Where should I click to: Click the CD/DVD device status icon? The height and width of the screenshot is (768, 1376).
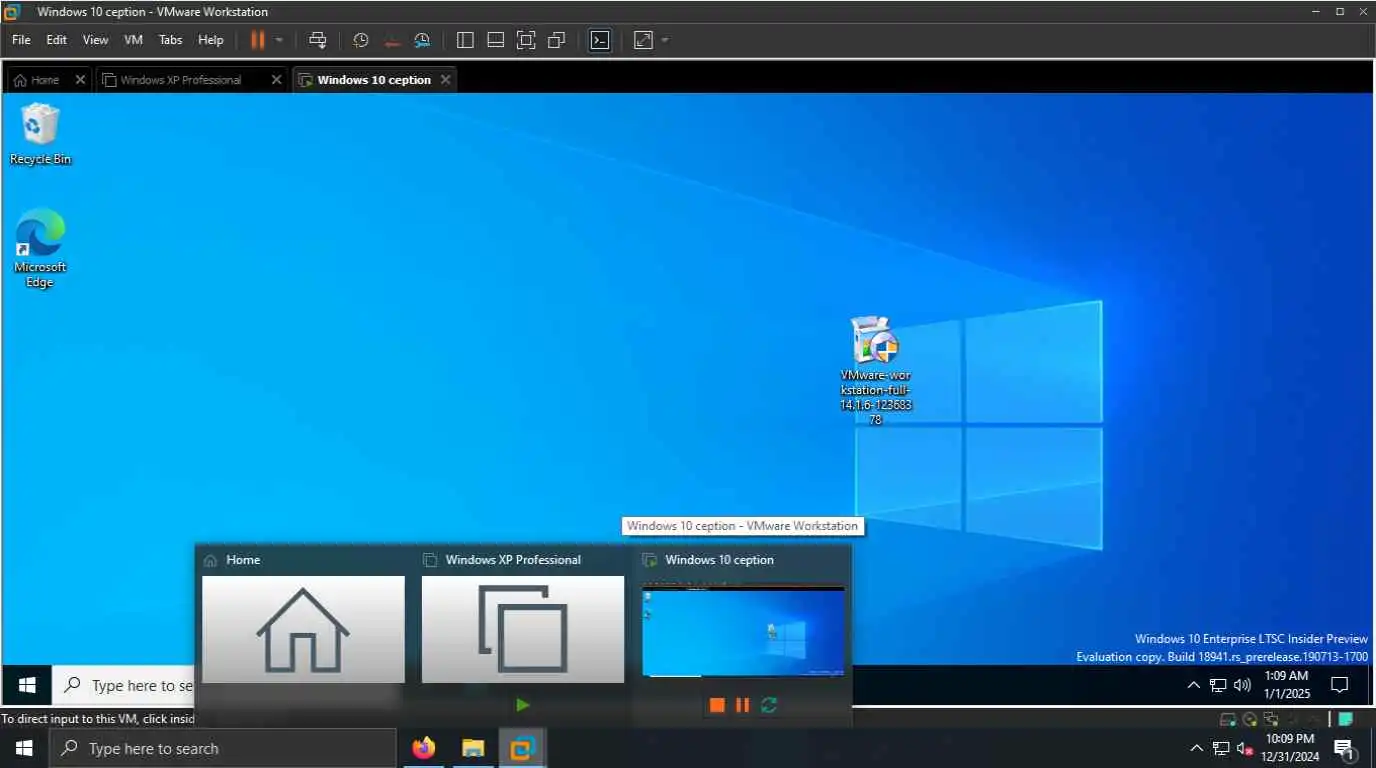[x=1249, y=719]
